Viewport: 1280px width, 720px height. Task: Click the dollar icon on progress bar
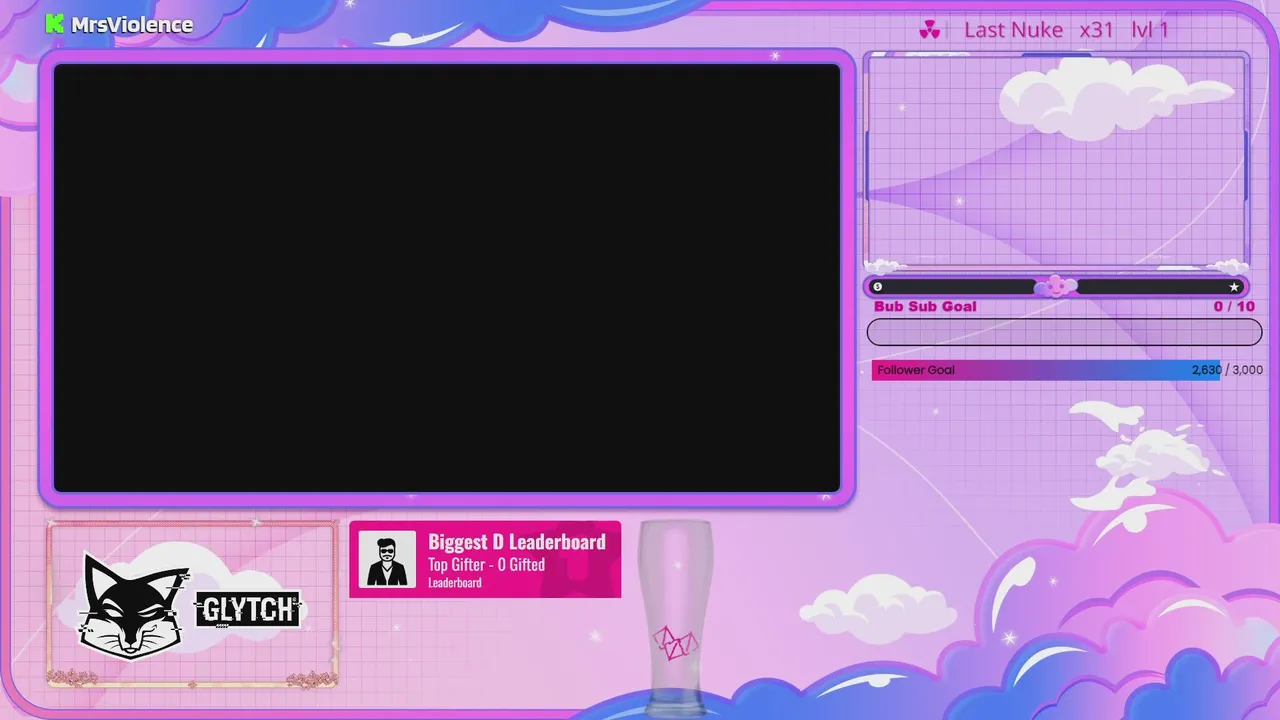pos(878,287)
